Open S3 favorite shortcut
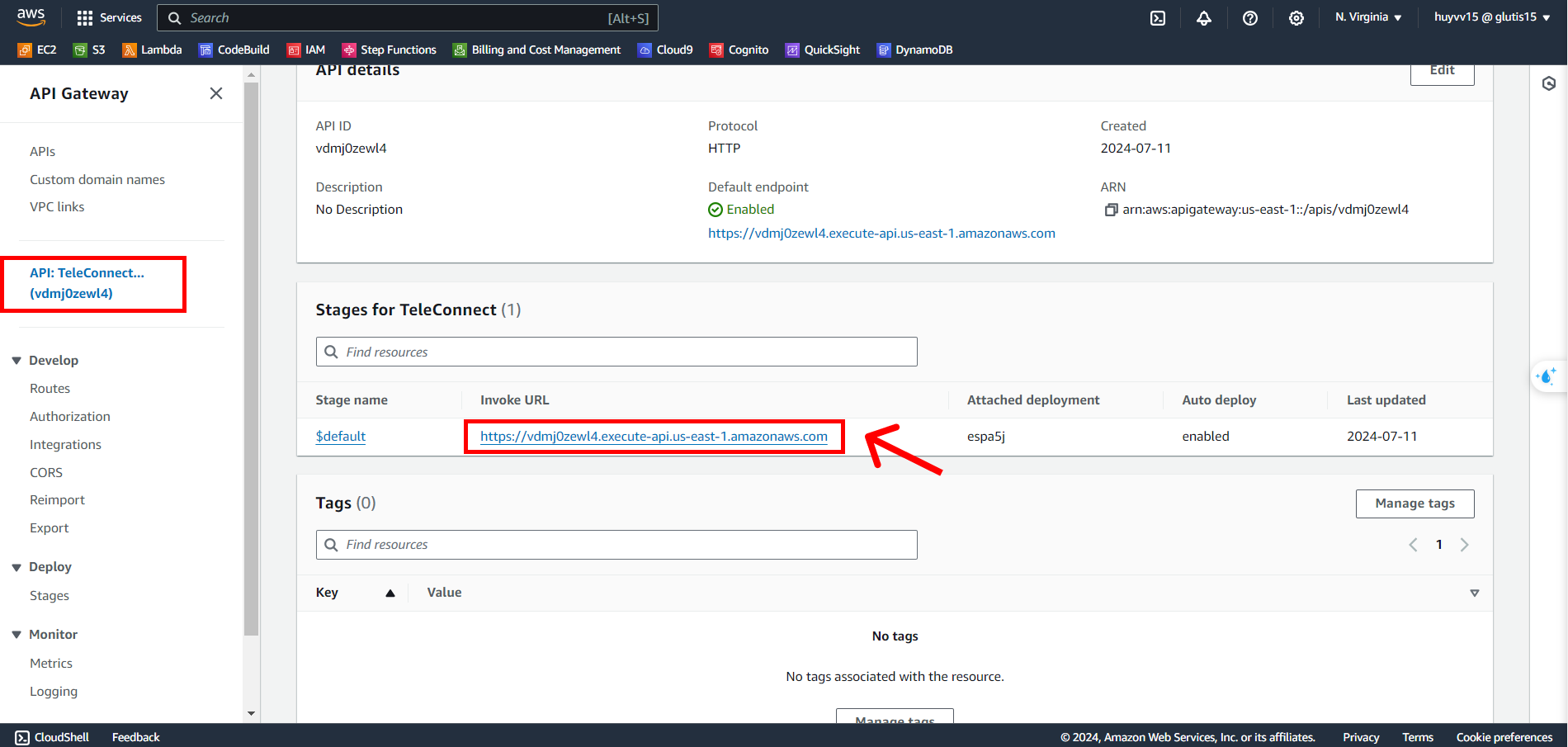The width and height of the screenshot is (1568, 747). 89,50
